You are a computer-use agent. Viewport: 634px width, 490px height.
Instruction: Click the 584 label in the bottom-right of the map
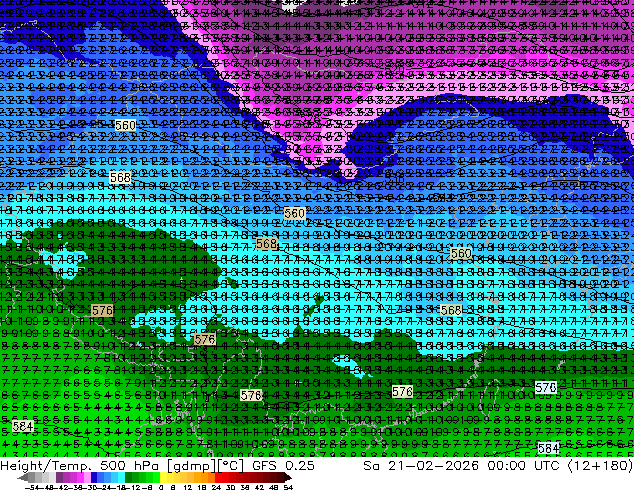coord(548,448)
